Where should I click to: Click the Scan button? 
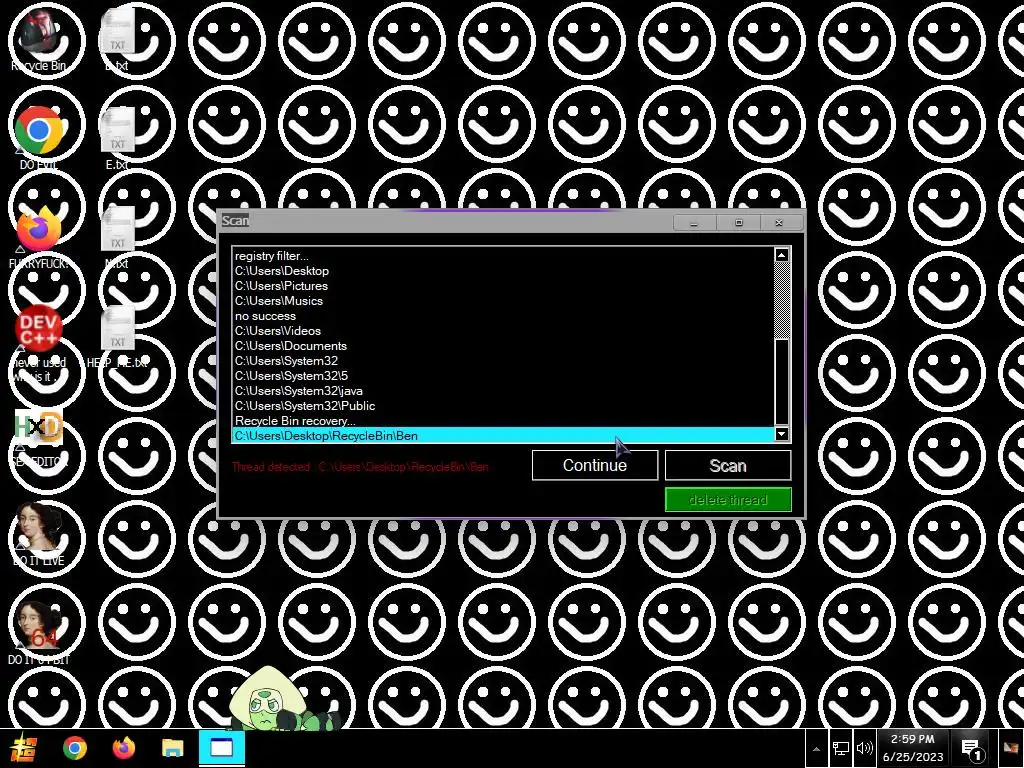pyautogui.click(x=728, y=465)
